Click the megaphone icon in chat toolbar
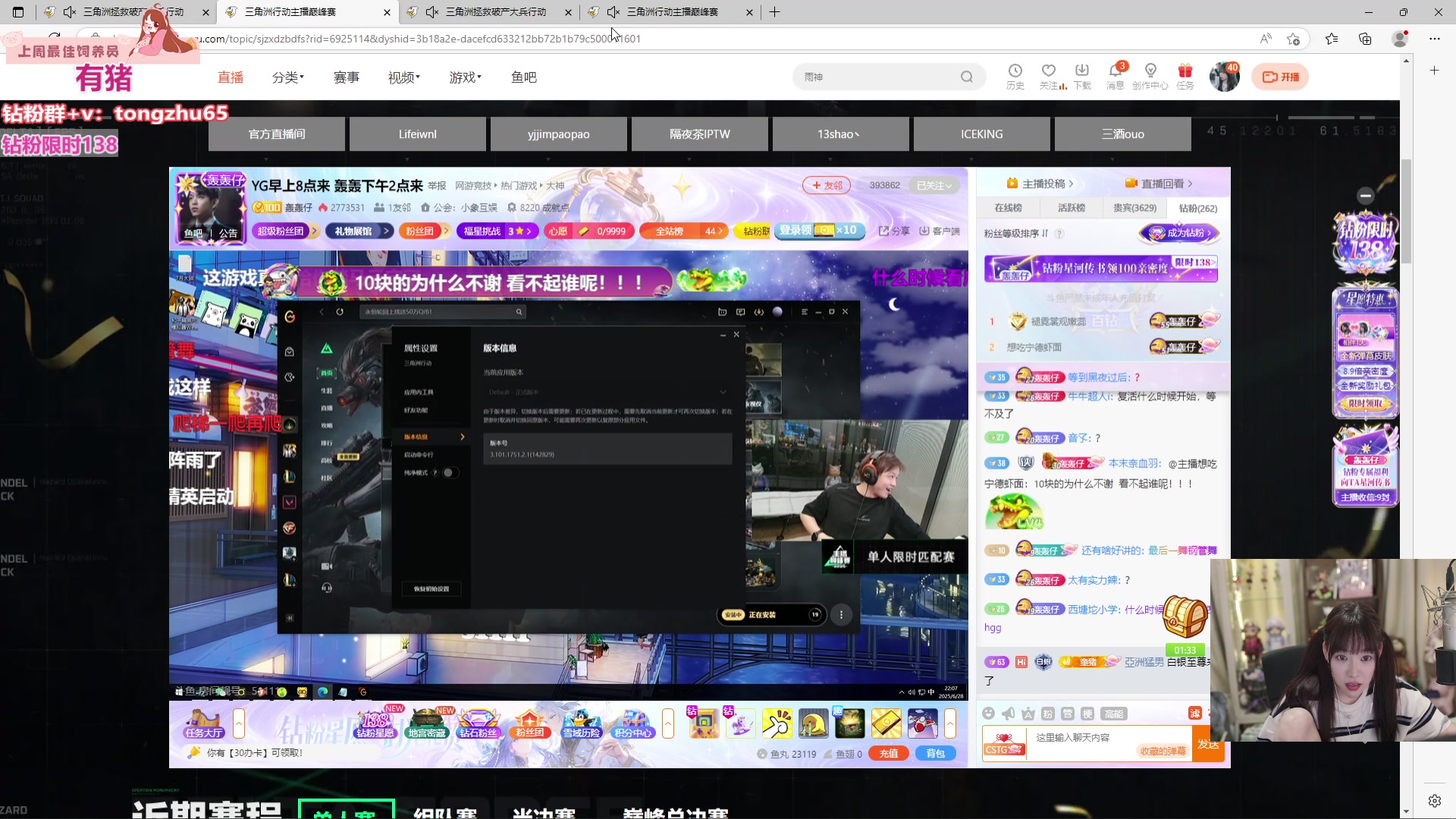Image resolution: width=1456 pixels, height=819 pixels. (1008, 714)
